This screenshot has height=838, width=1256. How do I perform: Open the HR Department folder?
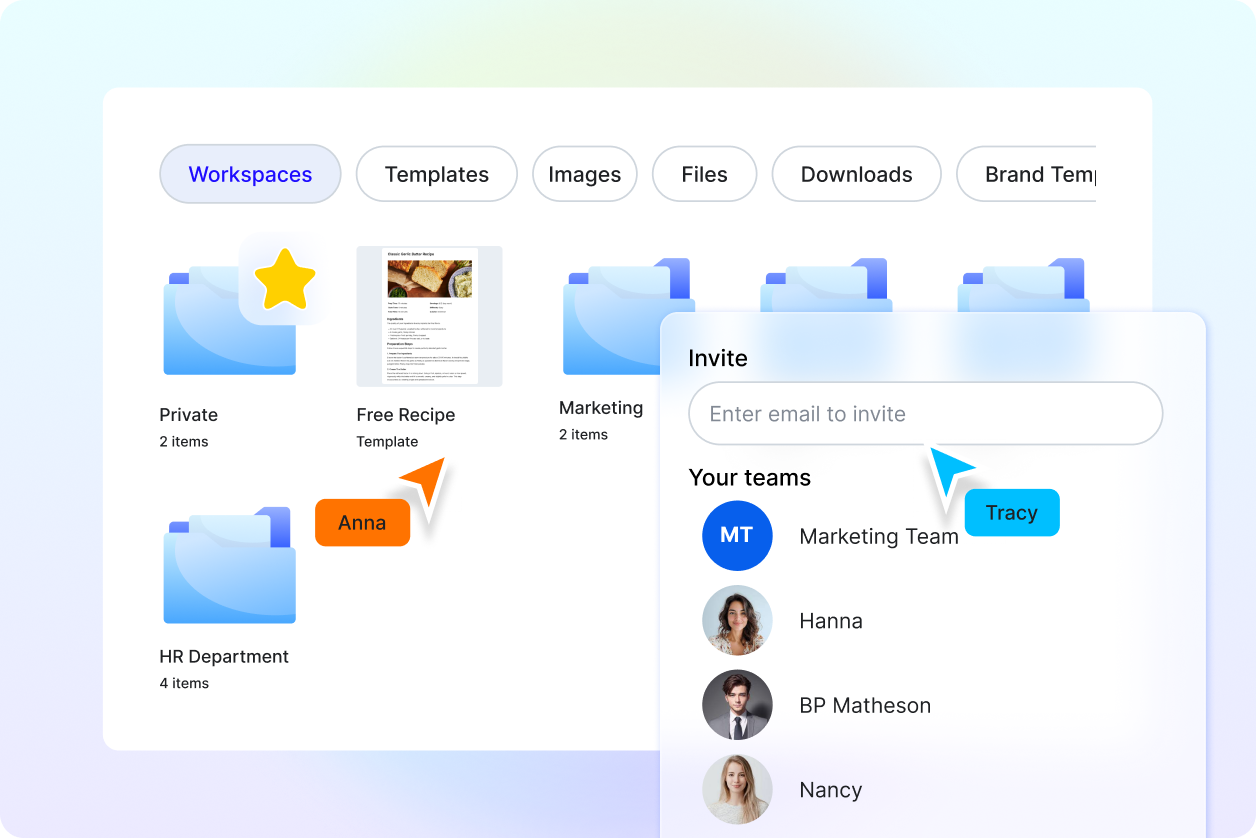[x=229, y=565]
